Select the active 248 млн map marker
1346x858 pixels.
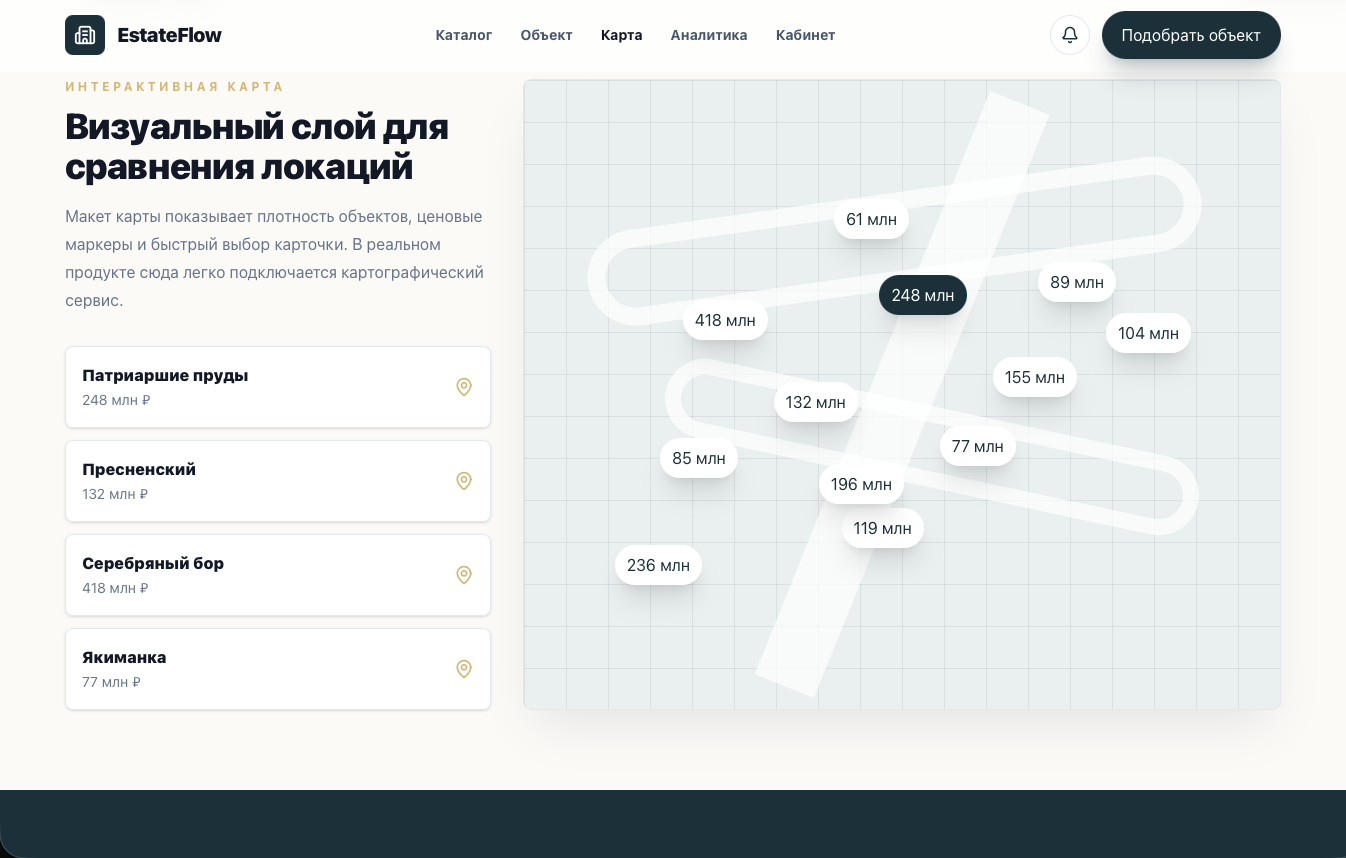(923, 295)
